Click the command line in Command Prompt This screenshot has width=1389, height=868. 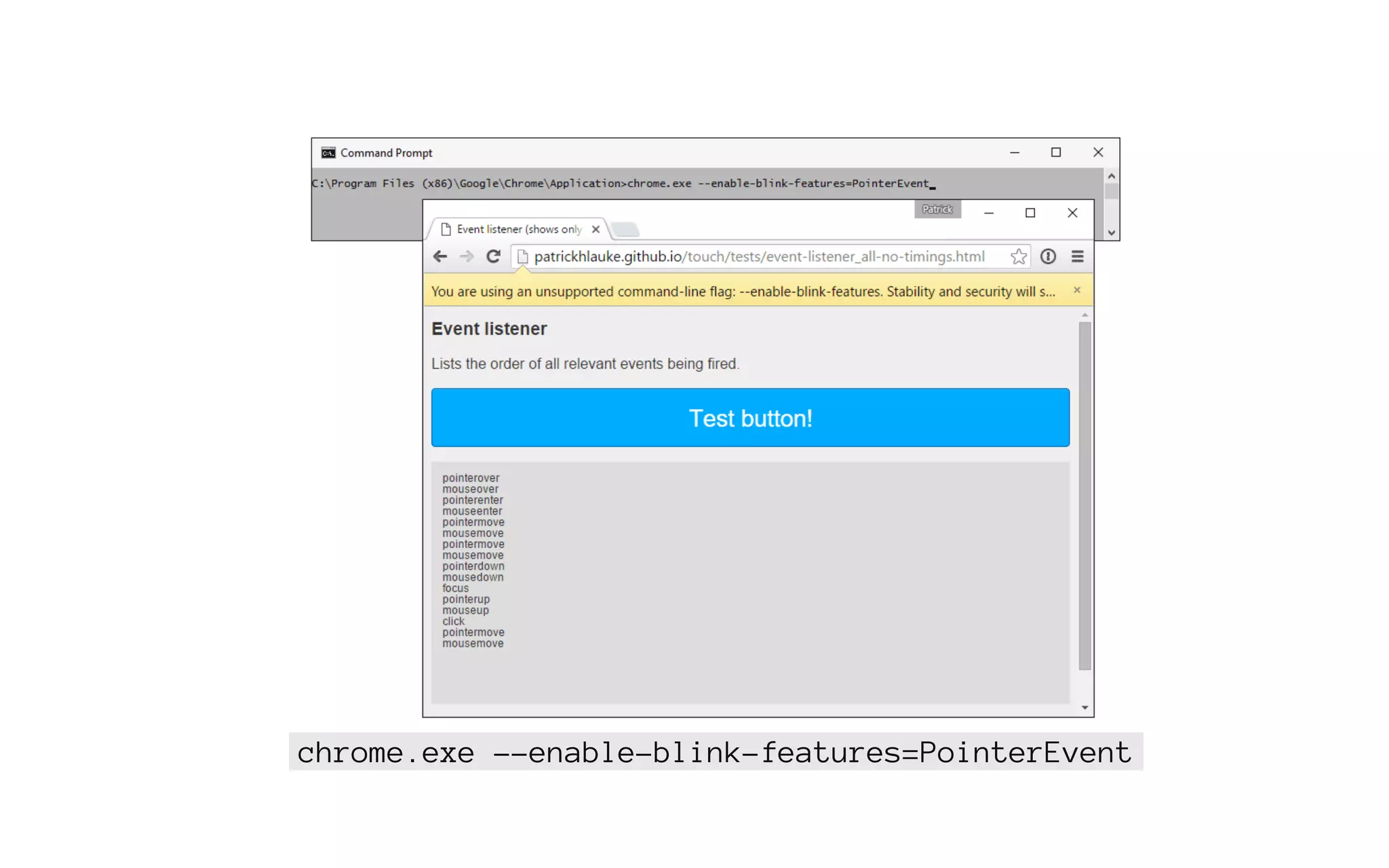(x=623, y=184)
